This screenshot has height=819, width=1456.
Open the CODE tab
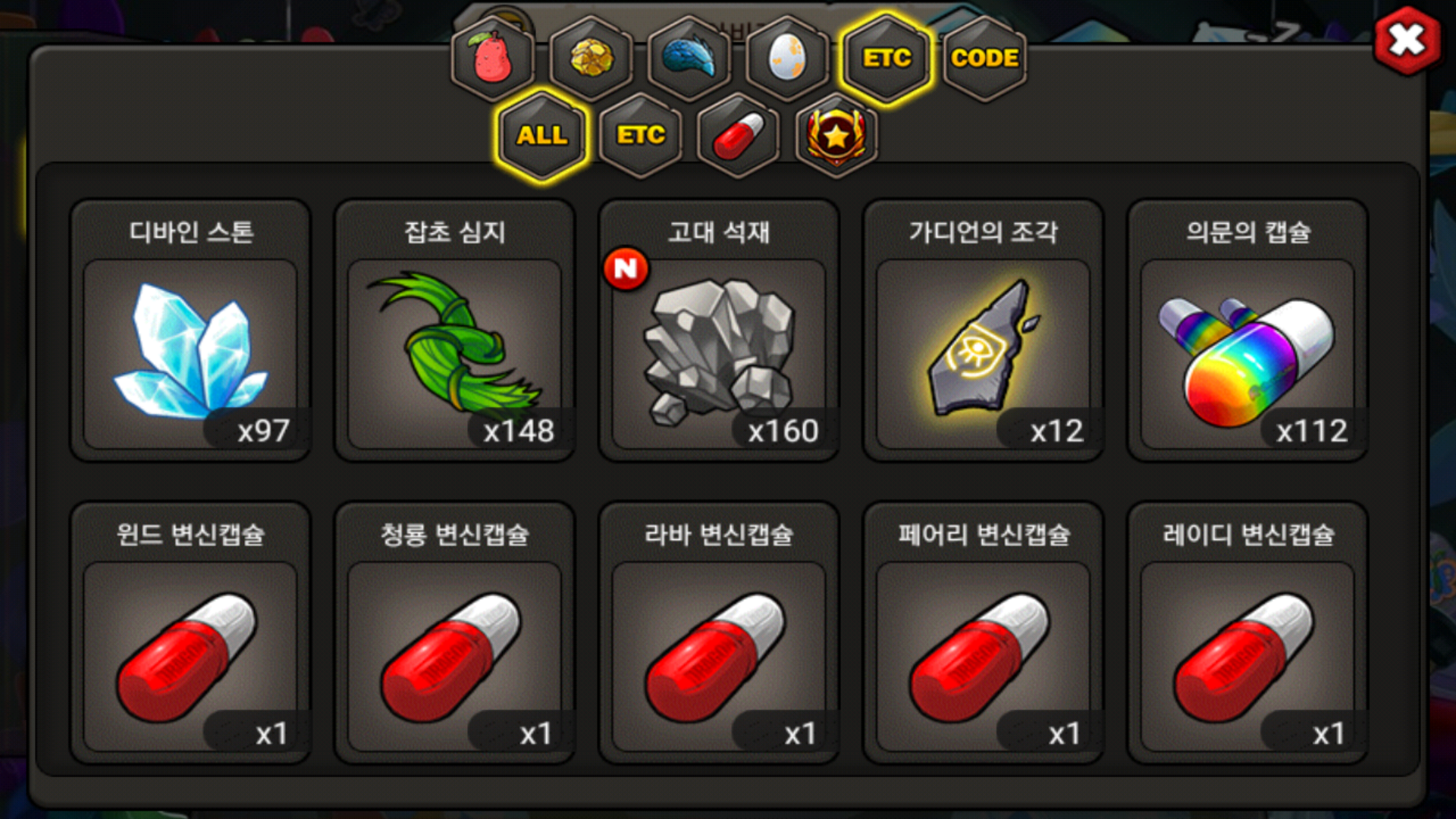coord(985,58)
